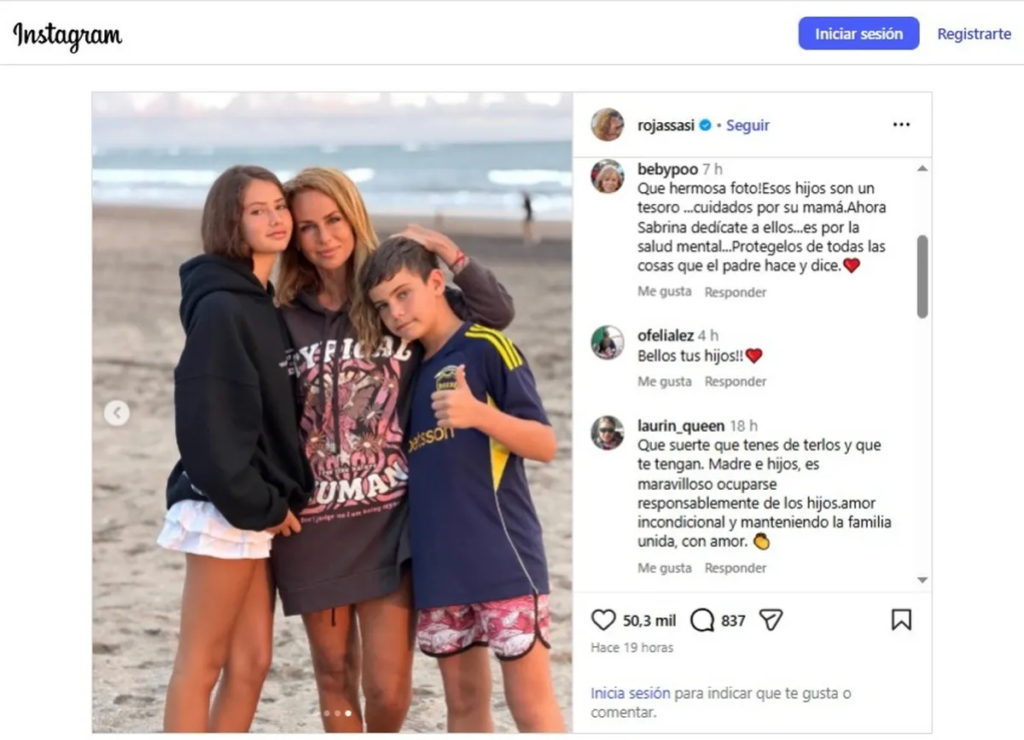Click the Instagram logo
Image resolution: width=1024 pixels, height=740 pixels.
(67, 35)
